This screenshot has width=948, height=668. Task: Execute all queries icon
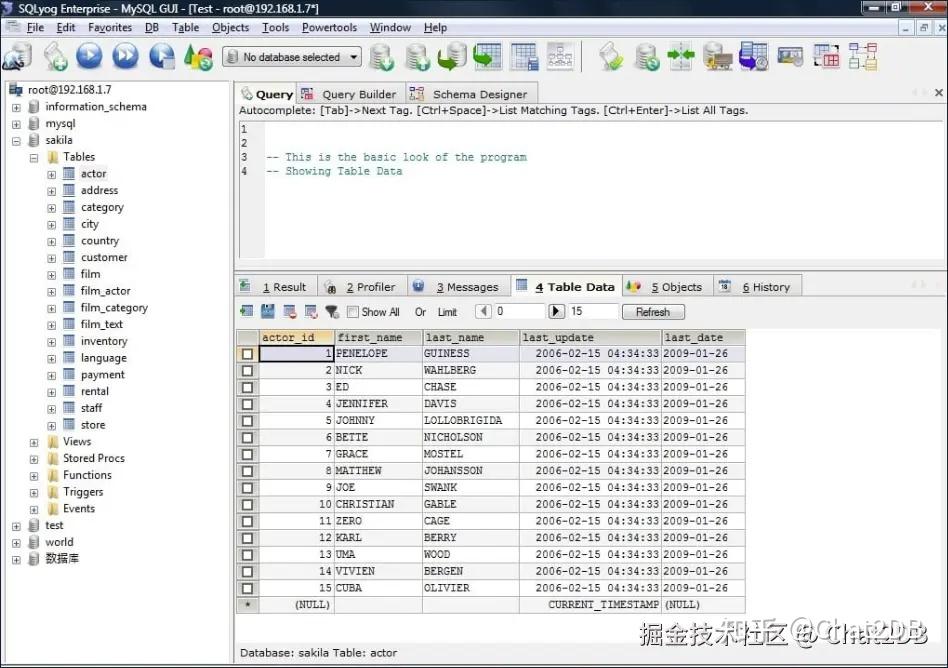(122, 57)
